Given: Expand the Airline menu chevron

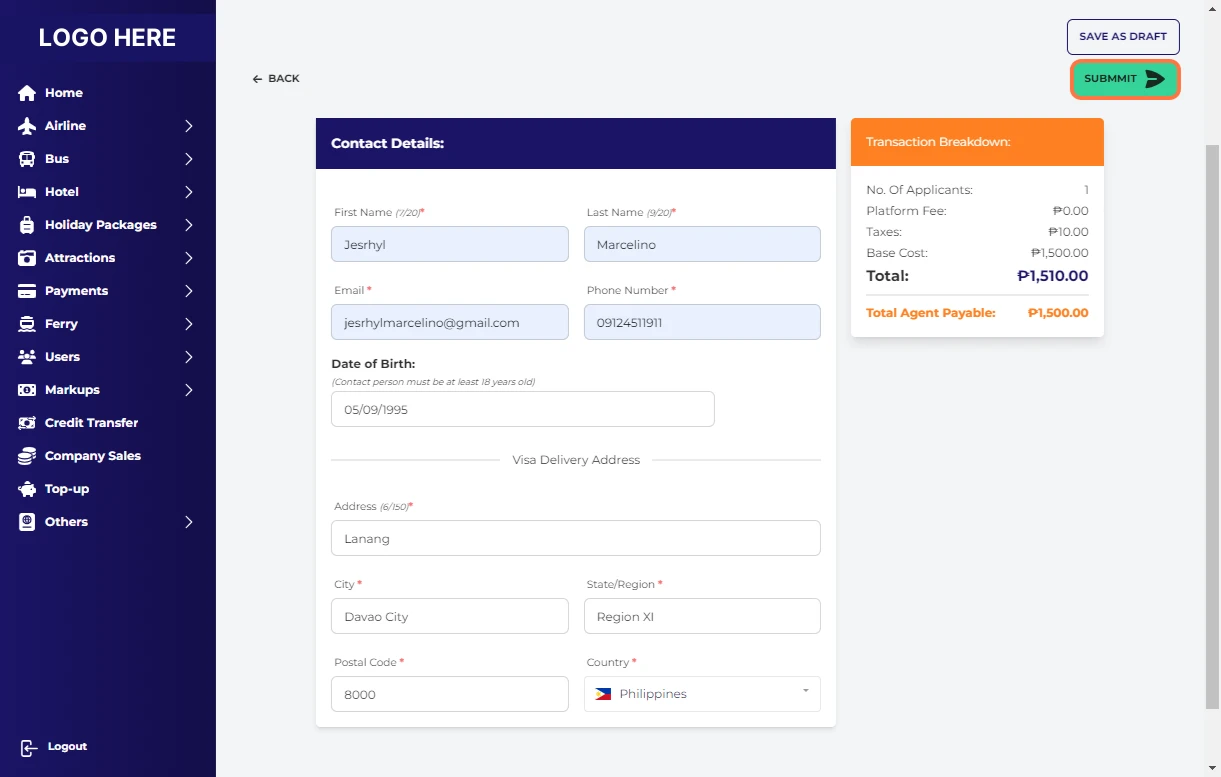Looking at the screenshot, I should click(x=188, y=126).
